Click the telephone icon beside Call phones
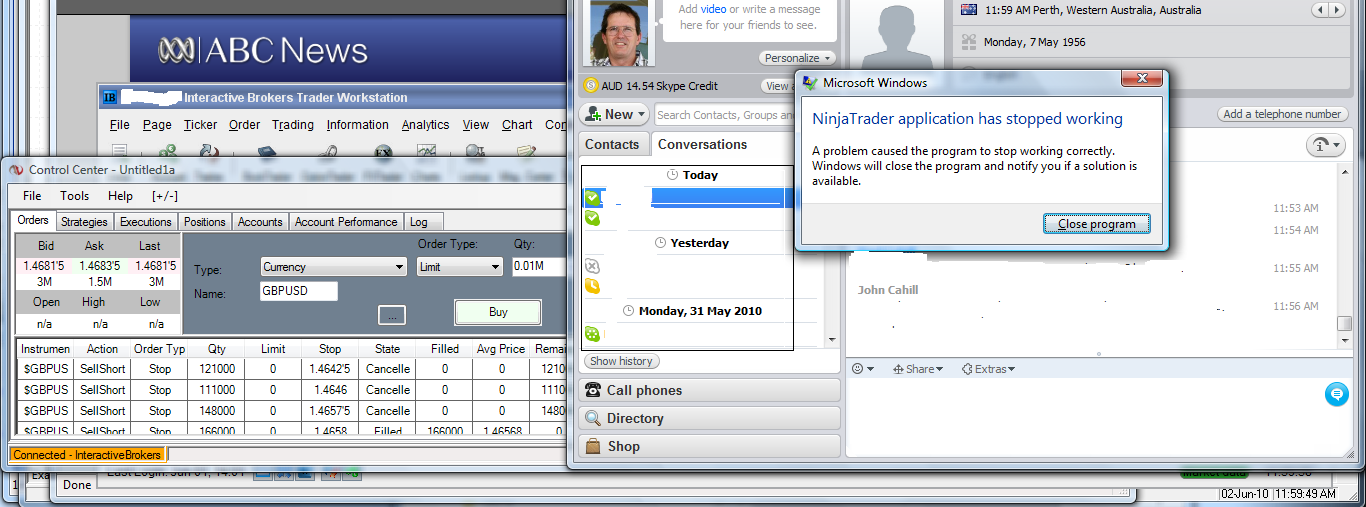 tap(593, 390)
